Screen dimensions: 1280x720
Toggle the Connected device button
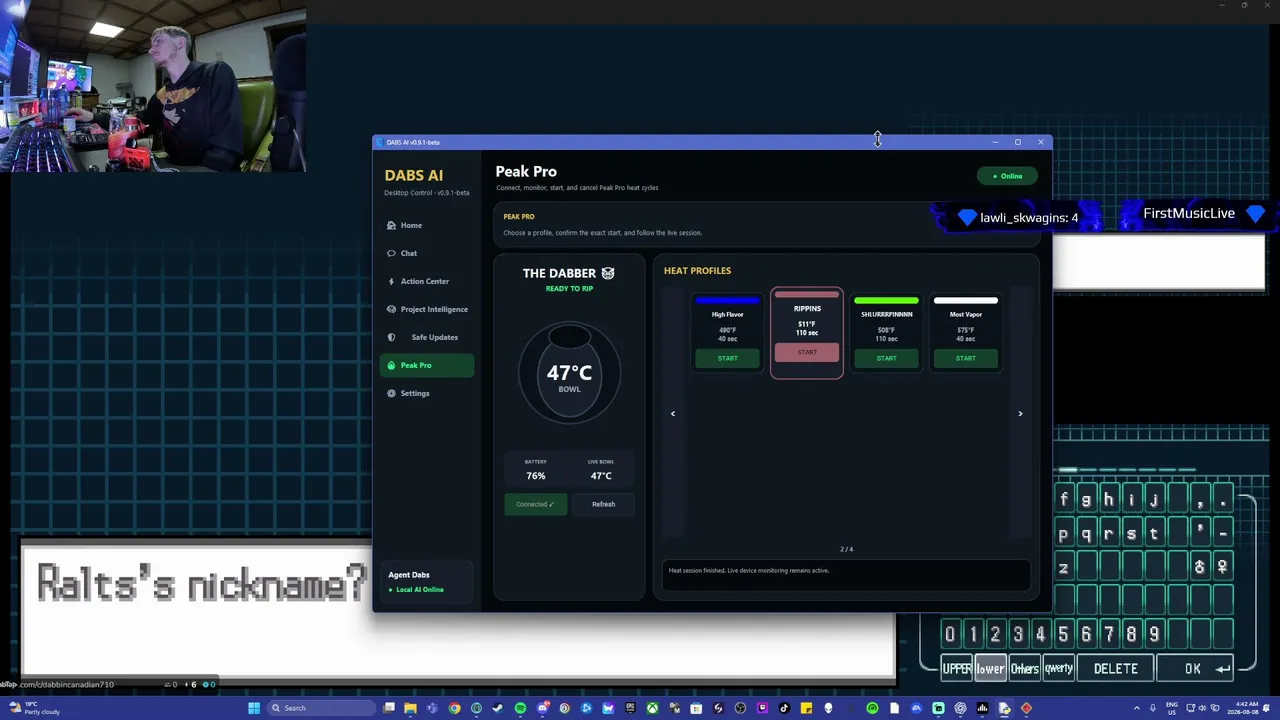coord(535,504)
